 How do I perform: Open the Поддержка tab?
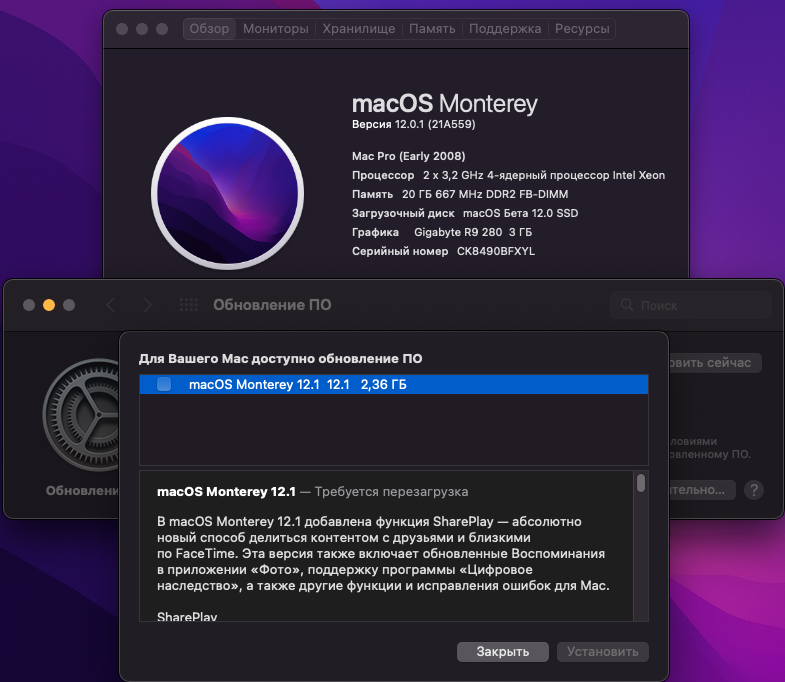point(505,29)
